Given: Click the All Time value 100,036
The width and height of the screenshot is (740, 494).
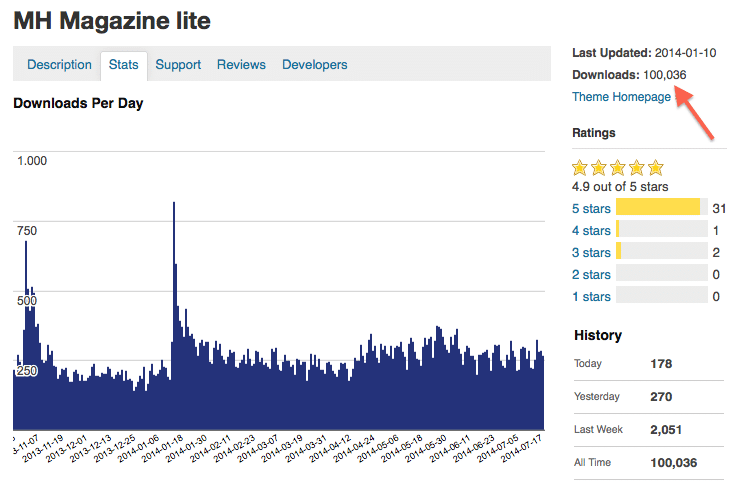Looking at the screenshot, I should pyautogui.click(x=673, y=463).
